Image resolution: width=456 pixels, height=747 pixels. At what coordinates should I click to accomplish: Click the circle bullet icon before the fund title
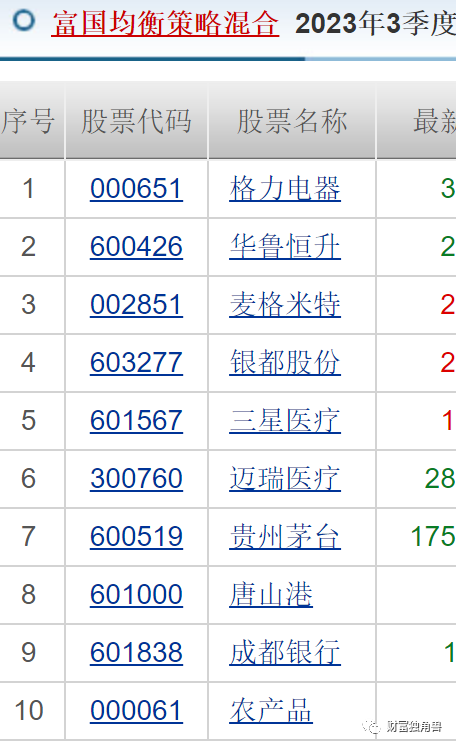point(24,20)
